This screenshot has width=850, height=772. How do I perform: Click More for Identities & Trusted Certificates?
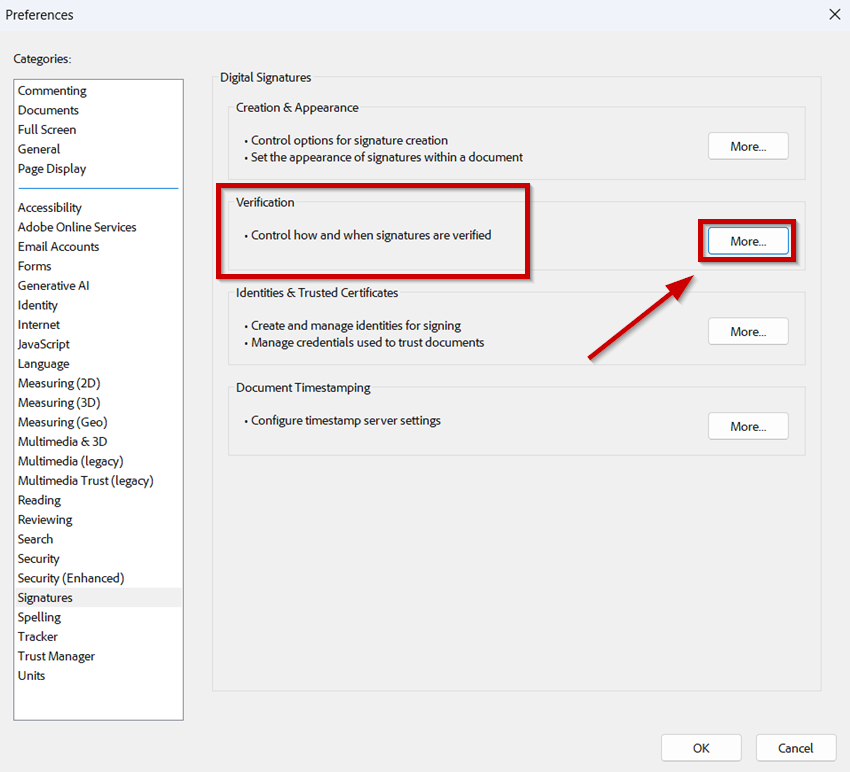748,332
